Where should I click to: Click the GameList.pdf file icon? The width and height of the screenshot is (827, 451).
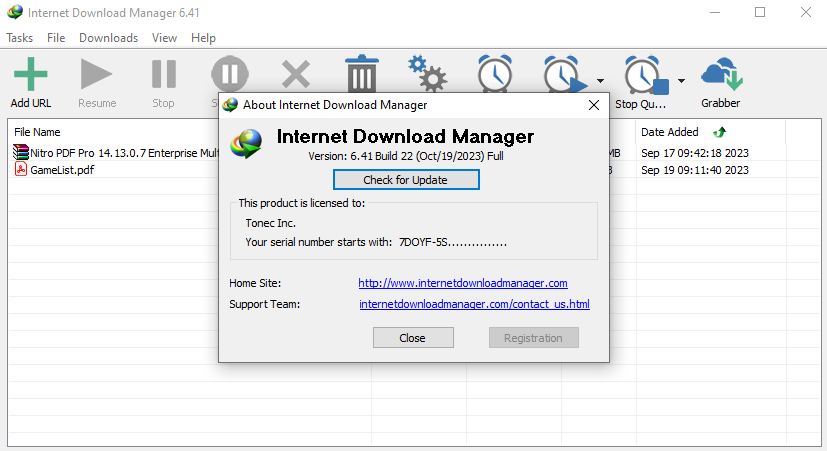[21, 169]
